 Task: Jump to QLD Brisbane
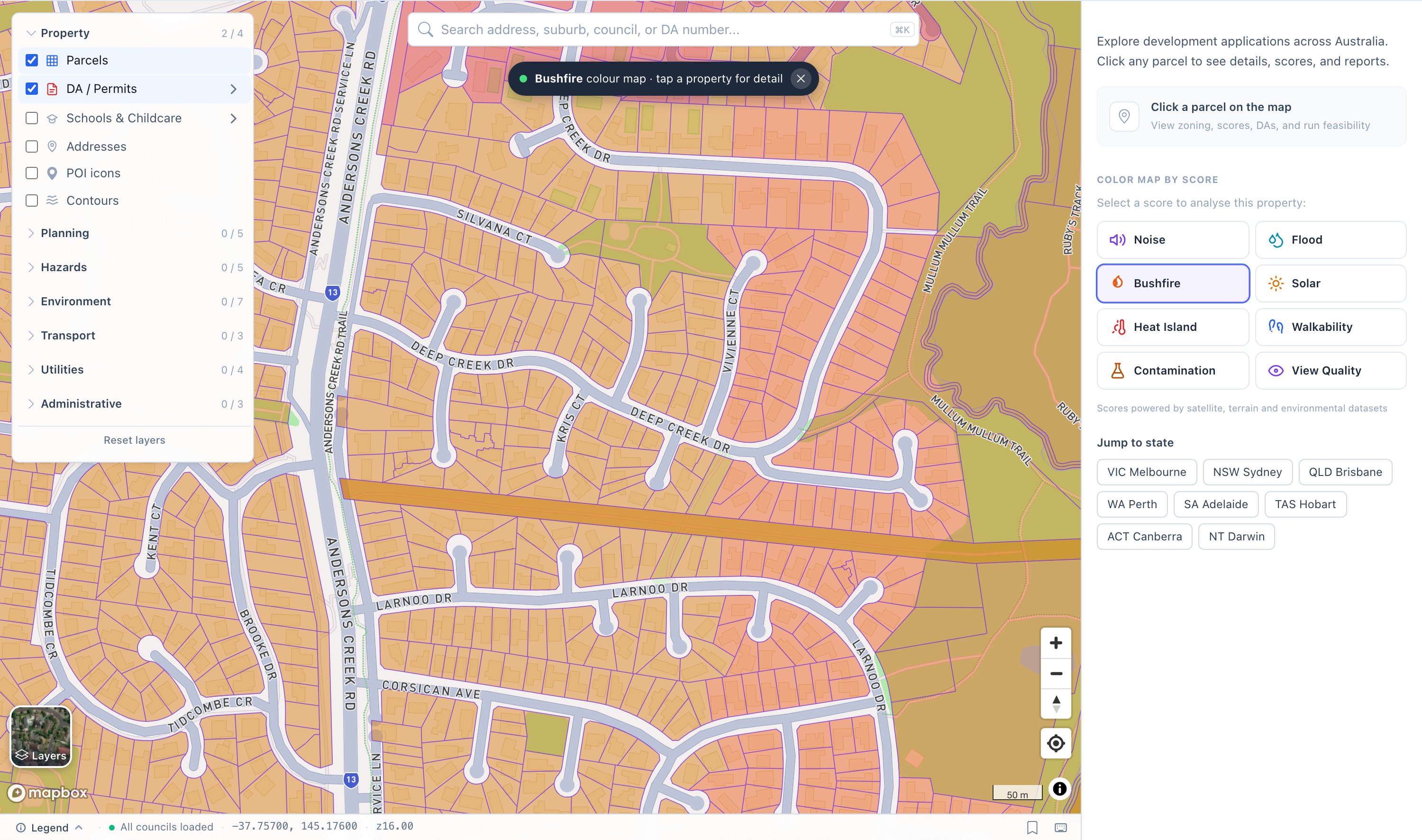1345,472
